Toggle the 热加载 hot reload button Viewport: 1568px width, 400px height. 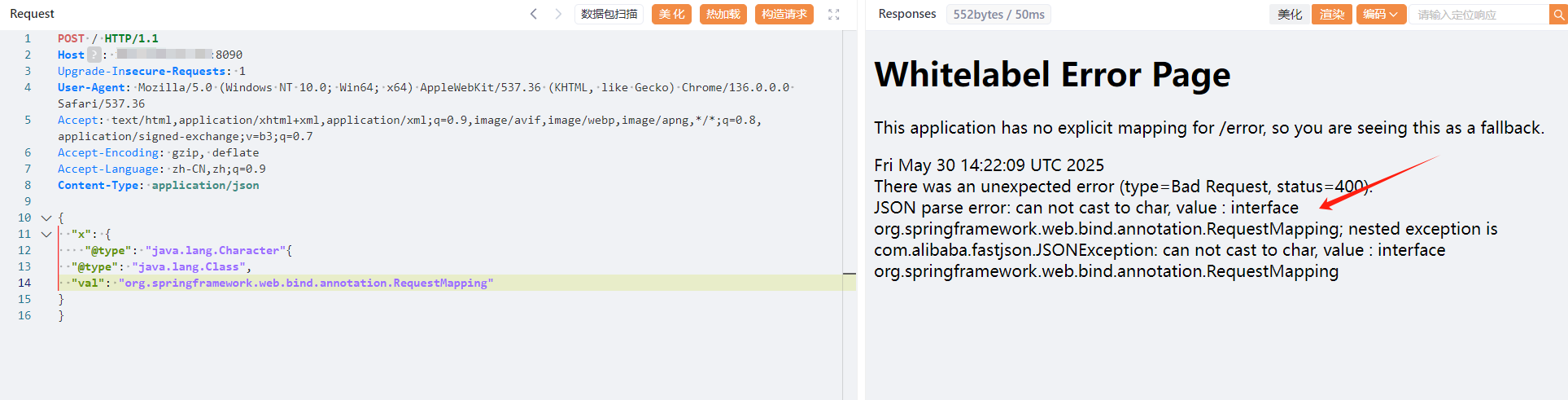pos(723,14)
